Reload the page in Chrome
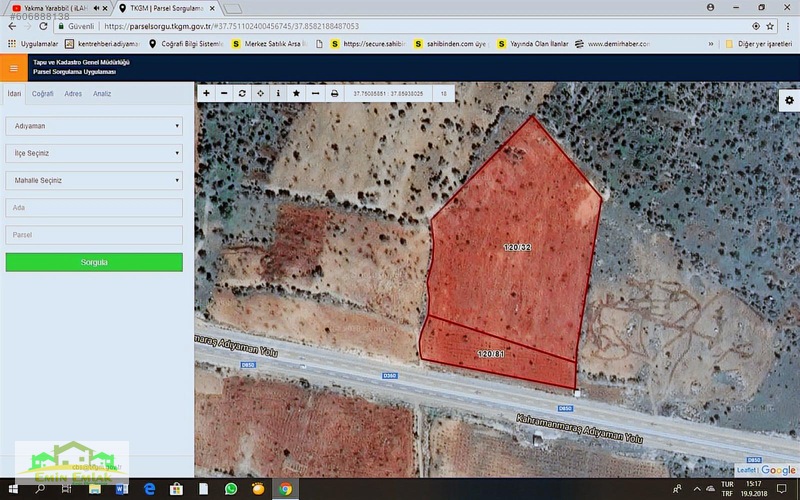Screen dimensions: 800x500 [x=43, y=26]
